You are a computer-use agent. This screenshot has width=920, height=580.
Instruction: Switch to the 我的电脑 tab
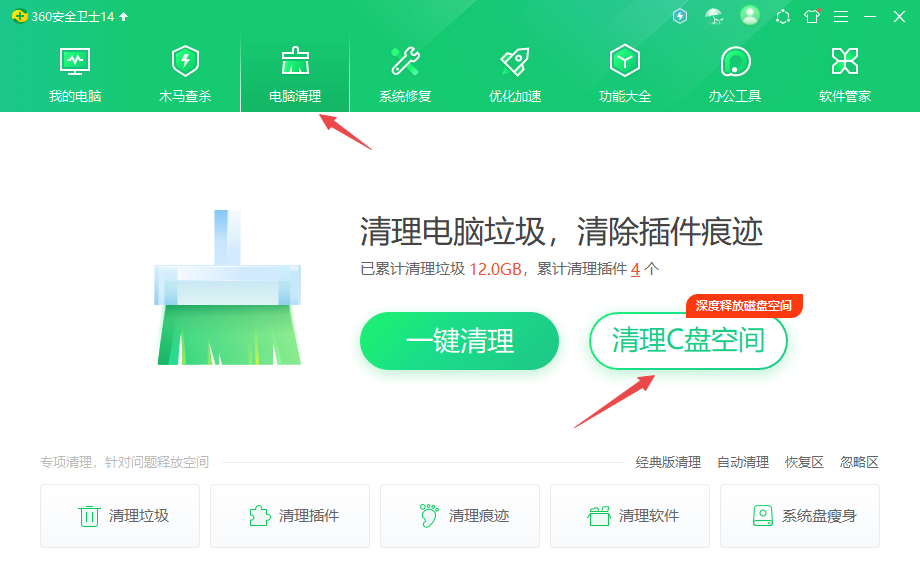pyautogui.click(x=73, y=70)
